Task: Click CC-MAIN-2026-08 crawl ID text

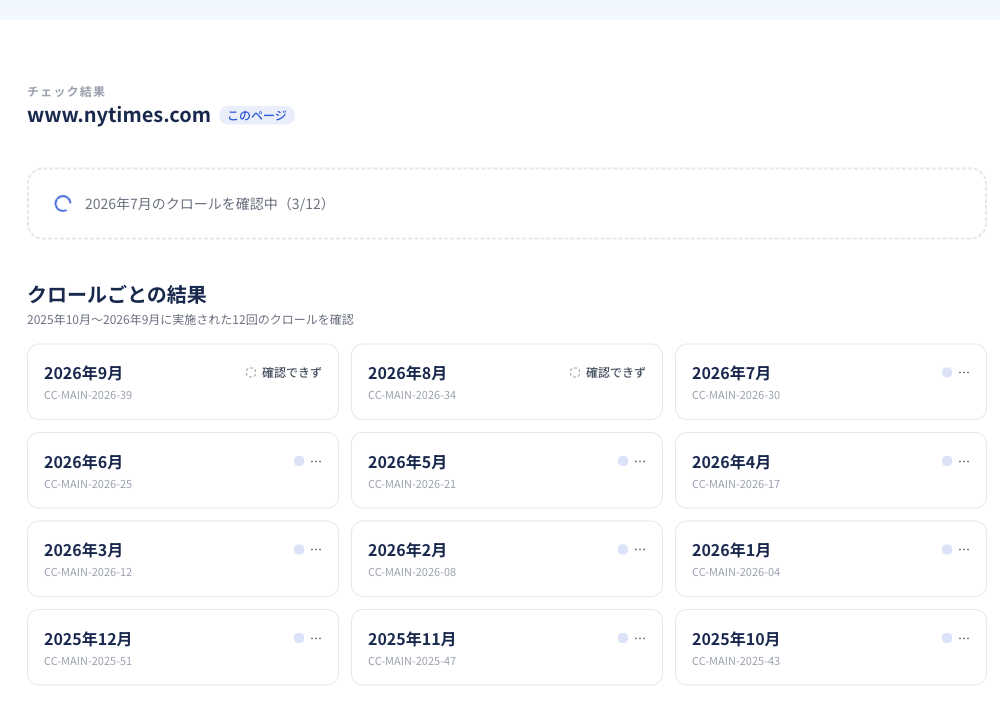Action: point(412,572)
